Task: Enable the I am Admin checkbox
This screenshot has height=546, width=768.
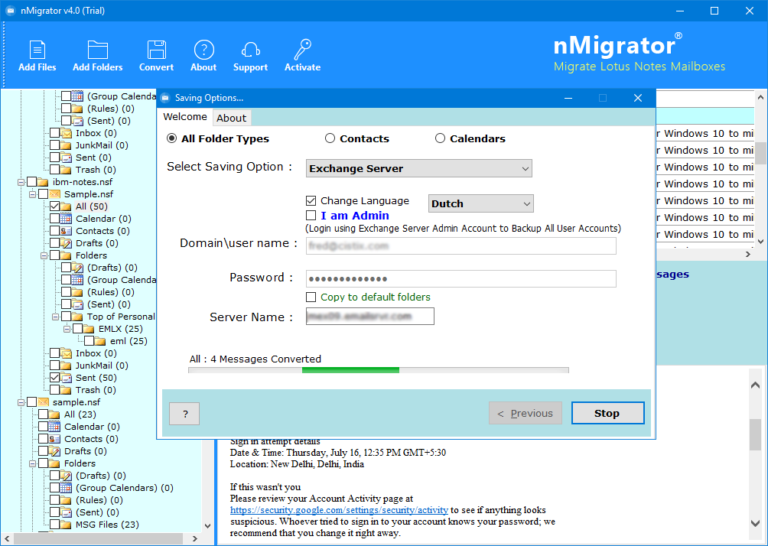Action: (x=312, y=215)
